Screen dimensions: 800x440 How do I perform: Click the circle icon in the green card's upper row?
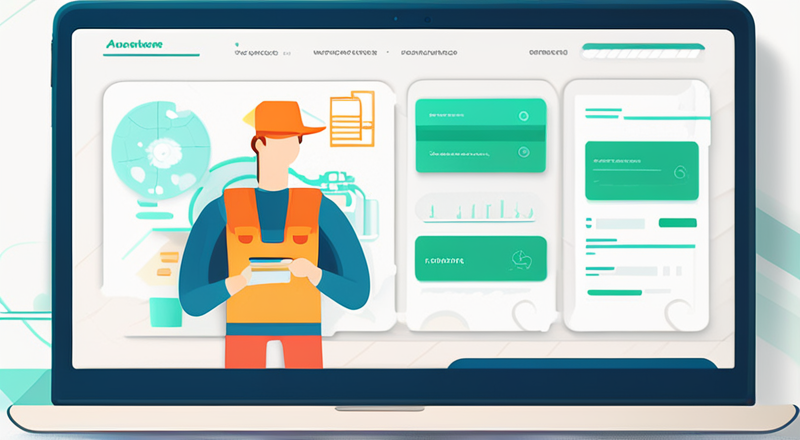[x=523, y=116]
